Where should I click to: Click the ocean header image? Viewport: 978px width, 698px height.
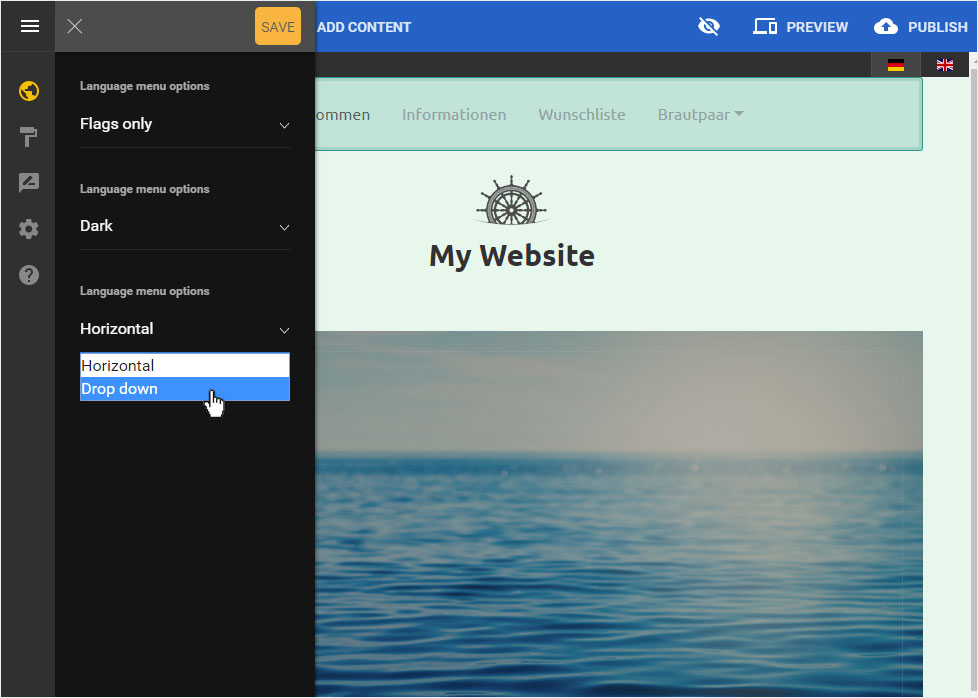click(619, 513)
